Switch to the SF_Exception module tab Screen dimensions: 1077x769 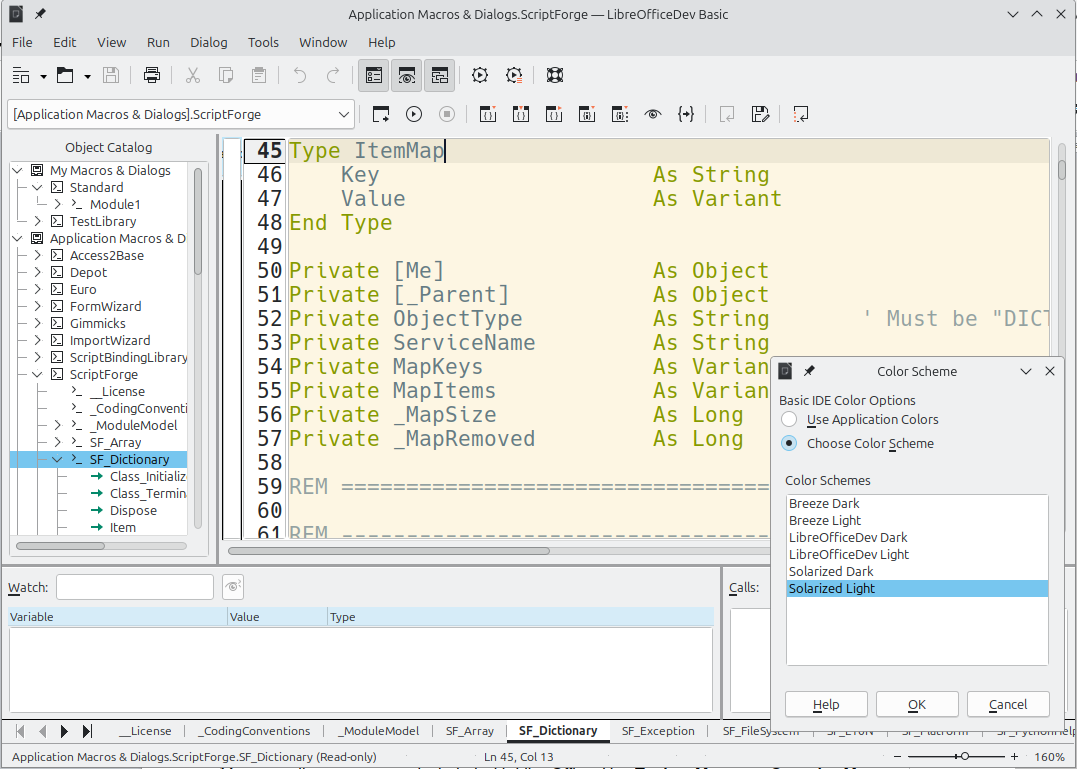[657, 731]
